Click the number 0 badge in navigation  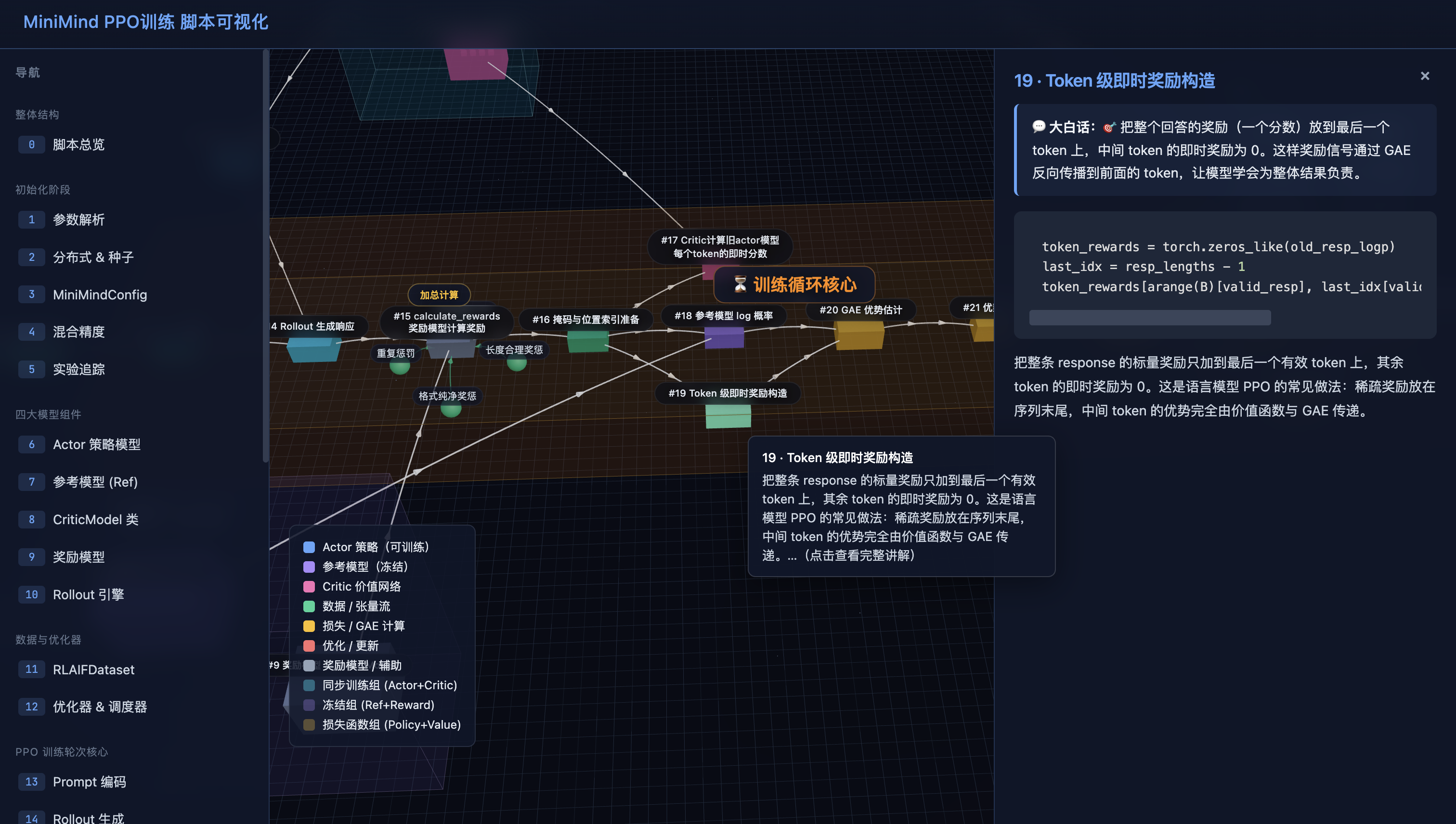click(32, 144)
